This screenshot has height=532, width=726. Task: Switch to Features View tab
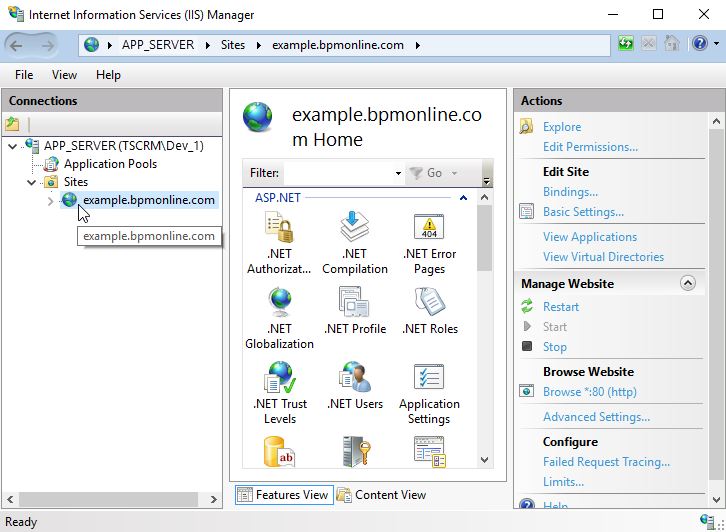(x=284, y=495)
